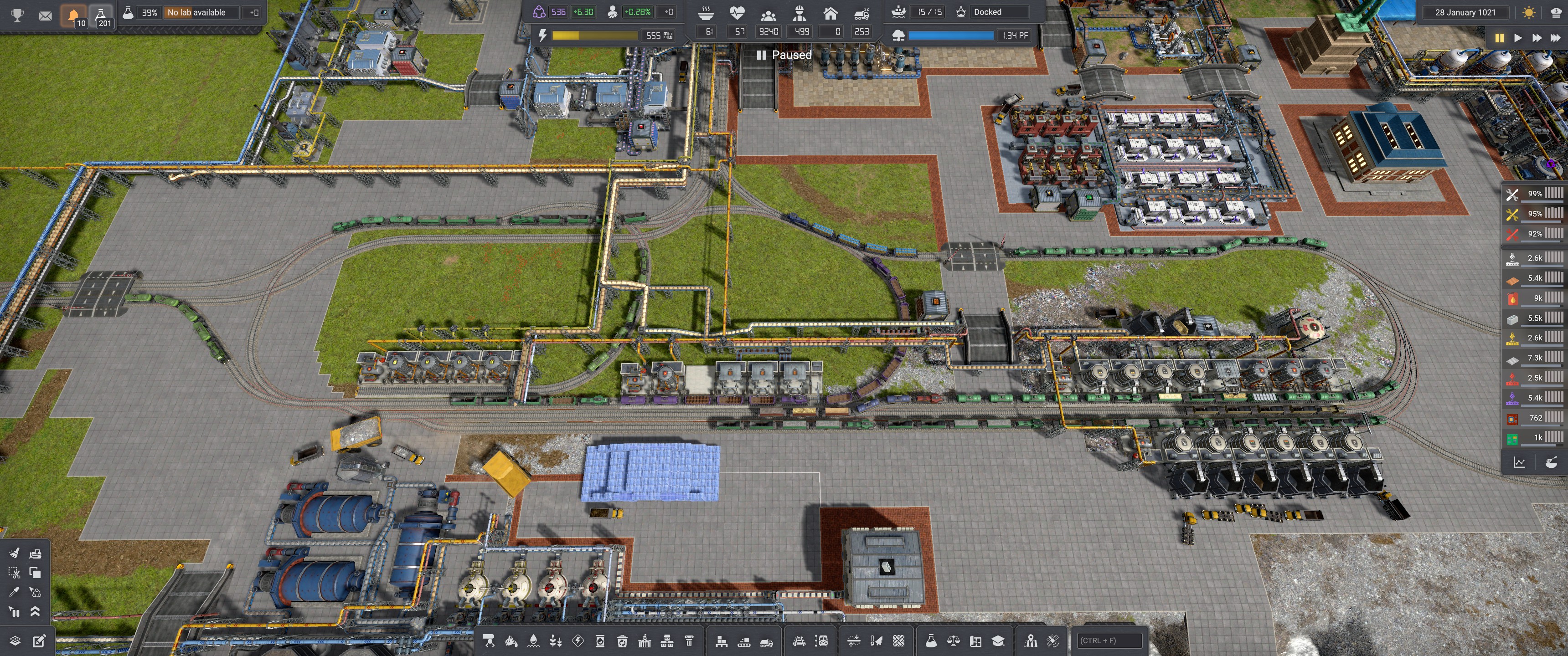Open weather sun icon
The width and height of the screenshot is (1568, 656).
pyautogui.click(x=1528, y=12)
